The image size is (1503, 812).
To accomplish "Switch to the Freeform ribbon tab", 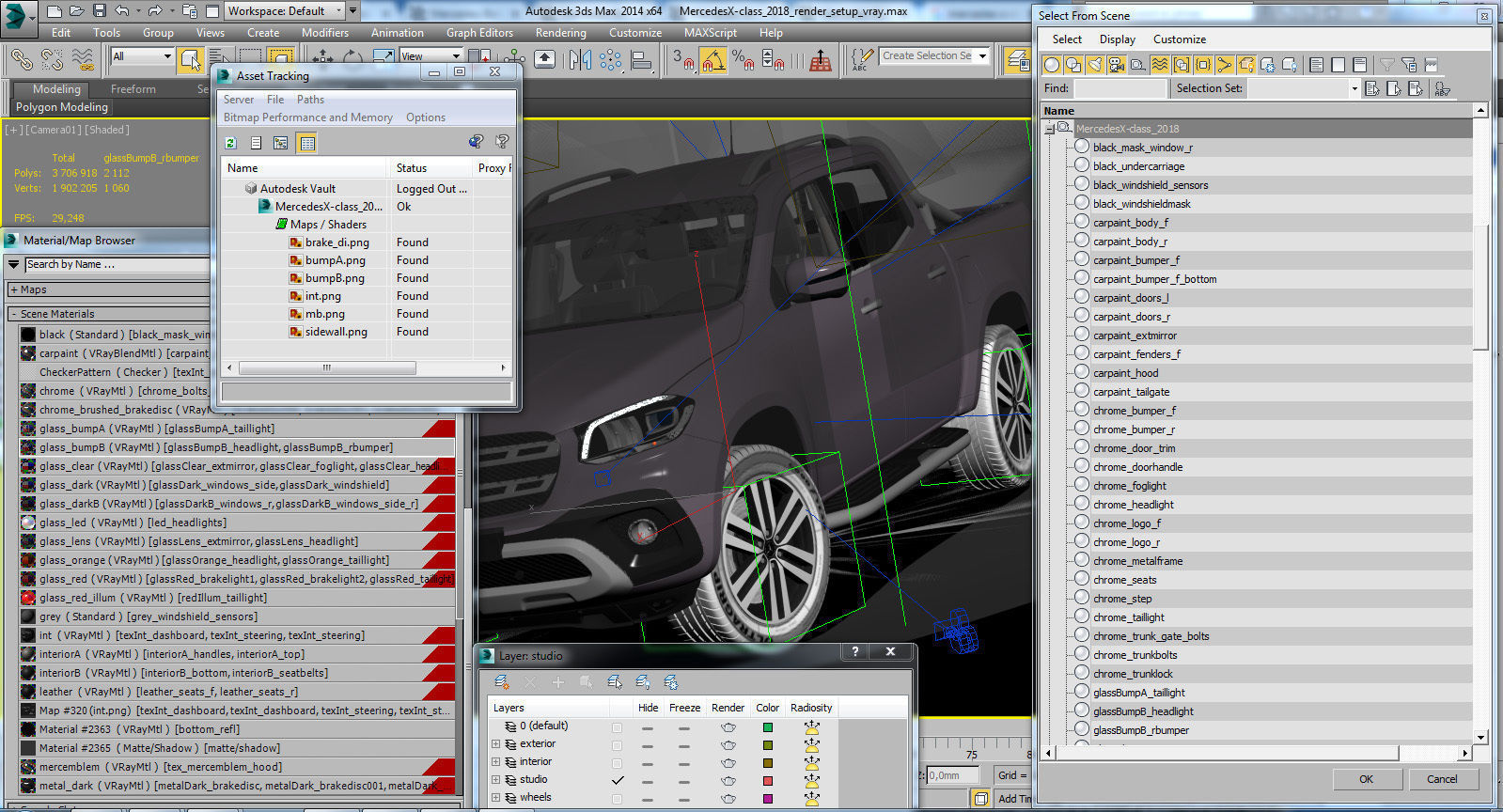I will coord(133,89).
